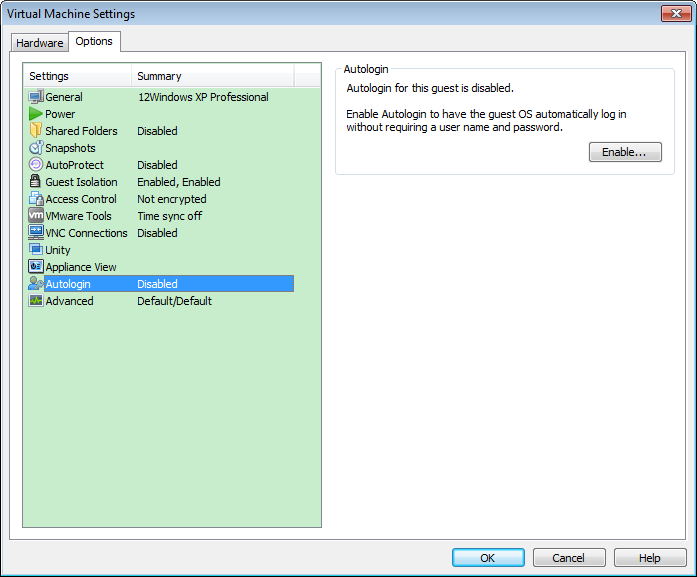This screenshot has width=697, height=577.
Task: Click 'Default/Default' summary value
Action: coord(174,301)
